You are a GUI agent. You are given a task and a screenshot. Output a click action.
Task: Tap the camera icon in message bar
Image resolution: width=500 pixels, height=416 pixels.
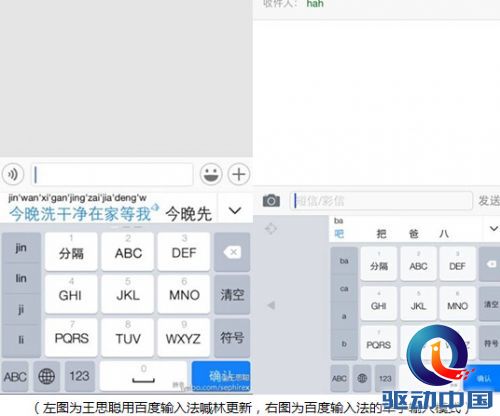[271, 201]
